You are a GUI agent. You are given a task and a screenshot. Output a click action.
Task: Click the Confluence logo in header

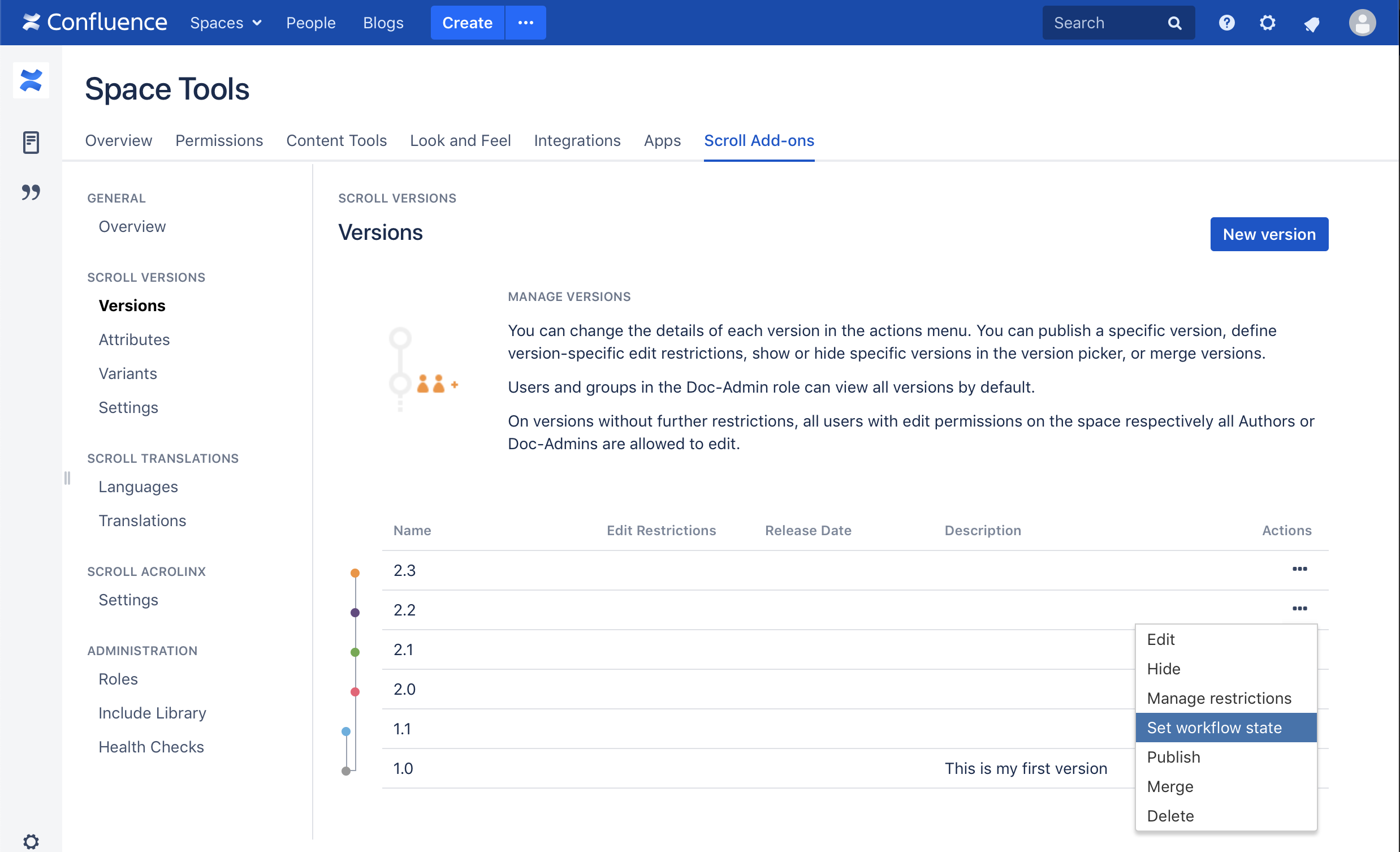94,23
